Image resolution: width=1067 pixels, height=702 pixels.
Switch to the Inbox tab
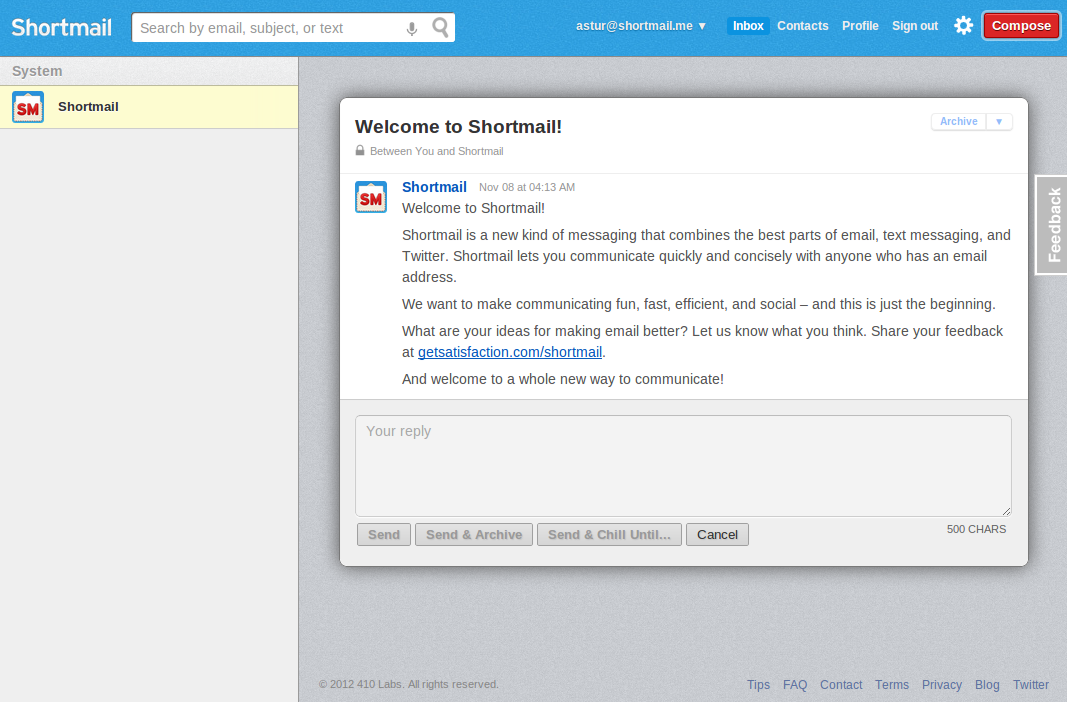pyautogui.click(x=748, y=26)
